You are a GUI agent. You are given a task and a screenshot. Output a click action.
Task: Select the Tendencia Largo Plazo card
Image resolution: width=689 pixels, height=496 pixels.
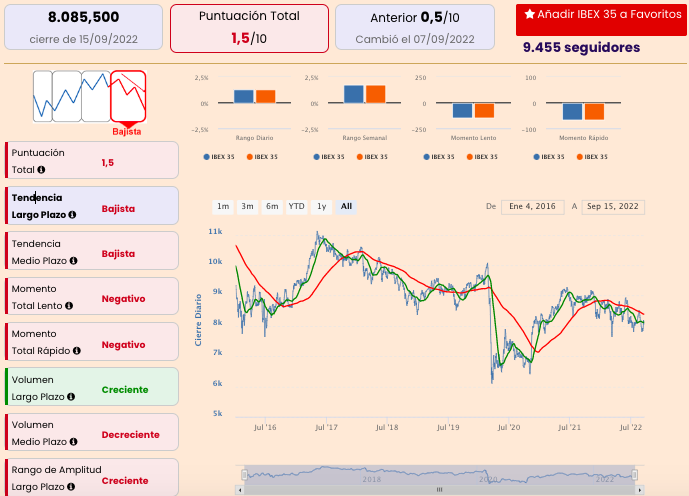click(92, 206)
